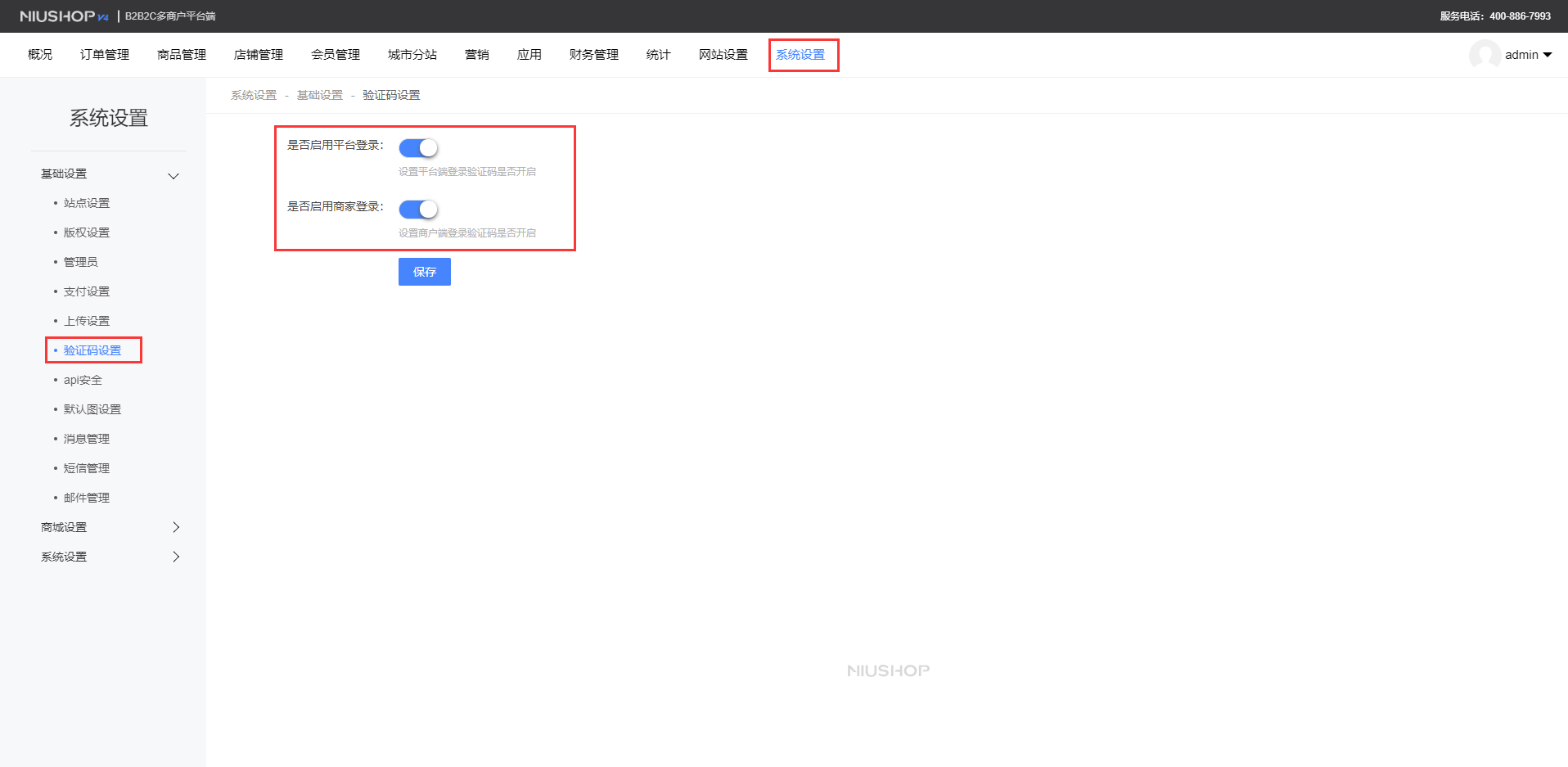Open 短信管理 in the sidebar
The height and width of the screenshot is (767, 1568).
pyautogui.click(x=87, y=468)
